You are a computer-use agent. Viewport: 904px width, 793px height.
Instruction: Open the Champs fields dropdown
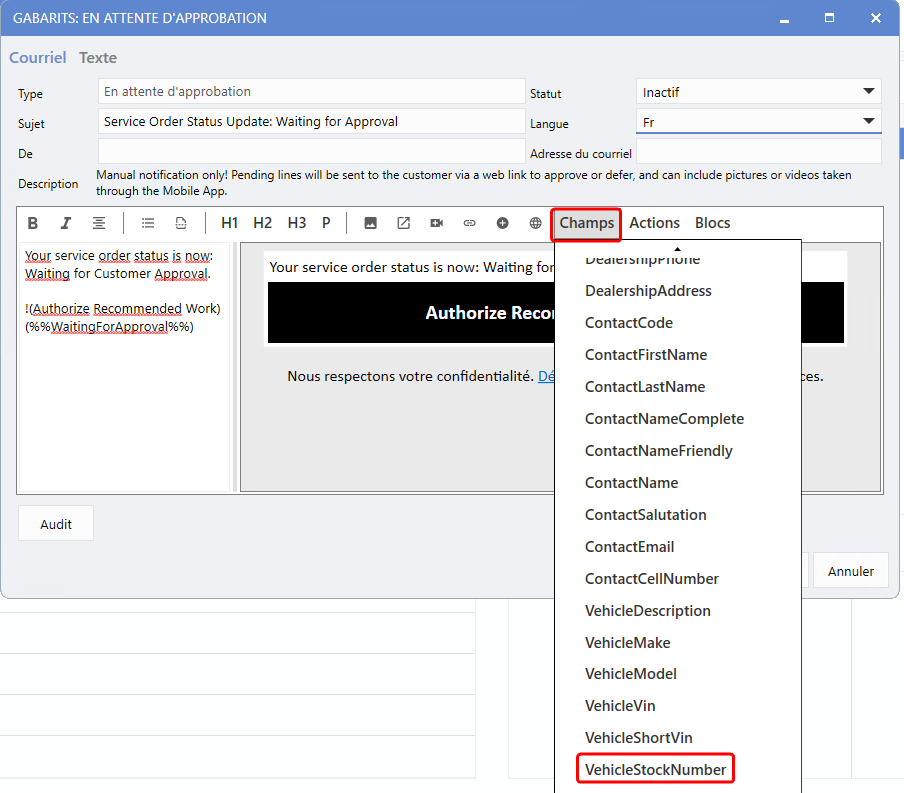pos(587,223)
